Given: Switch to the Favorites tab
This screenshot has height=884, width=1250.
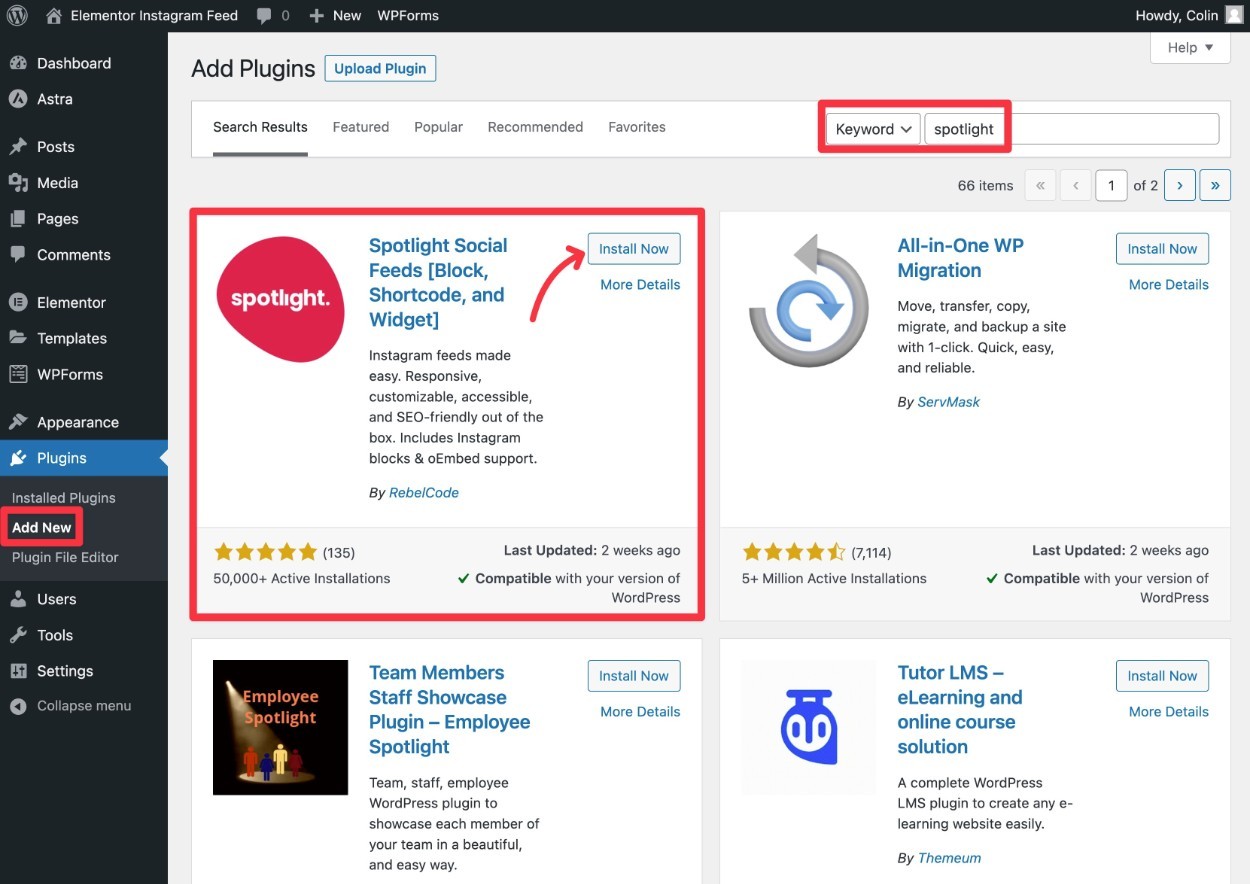Looking at the screenshot, I should 637,127.
